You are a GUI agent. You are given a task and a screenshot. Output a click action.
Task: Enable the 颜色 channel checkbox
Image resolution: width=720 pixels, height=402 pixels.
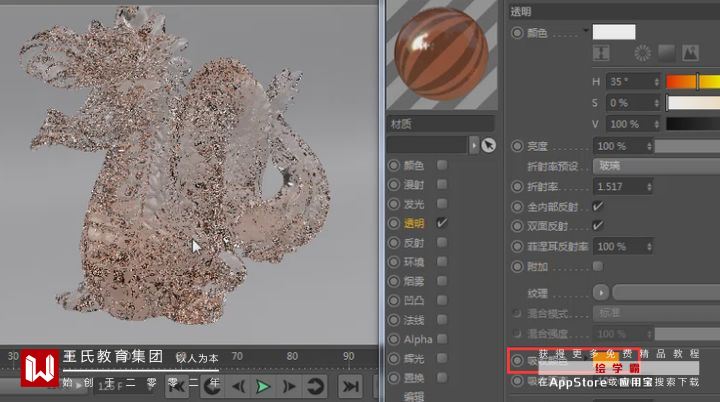tap(442, 165)
